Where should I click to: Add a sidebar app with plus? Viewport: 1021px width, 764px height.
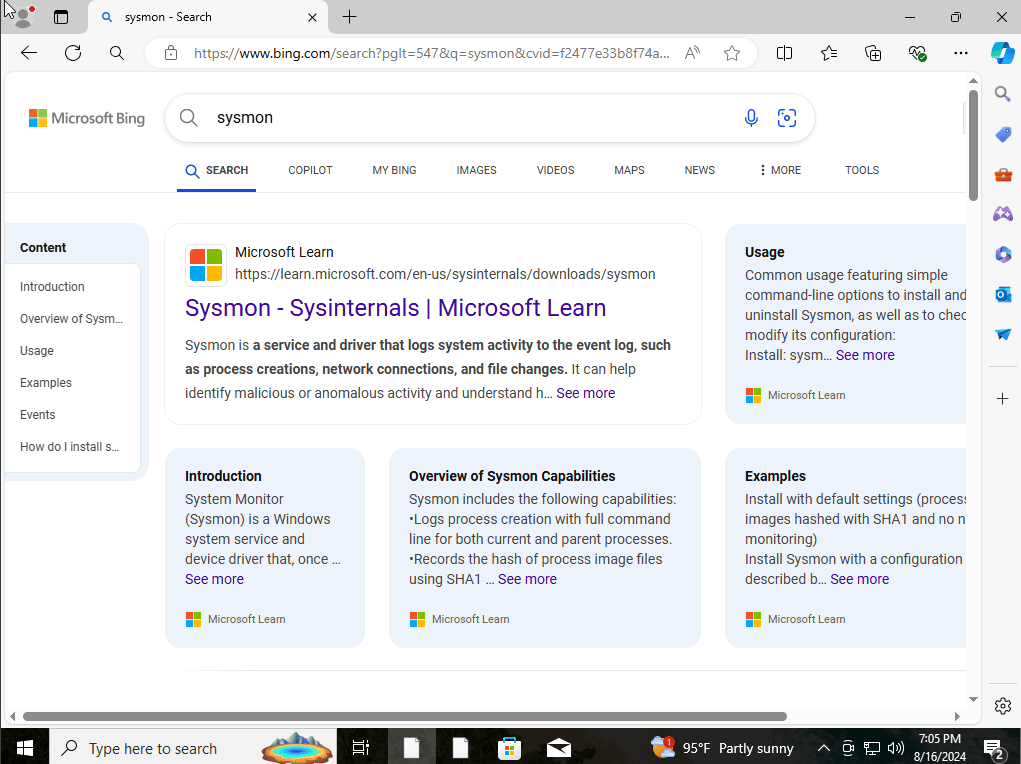pyautogui.click(x=1003, y=398)
